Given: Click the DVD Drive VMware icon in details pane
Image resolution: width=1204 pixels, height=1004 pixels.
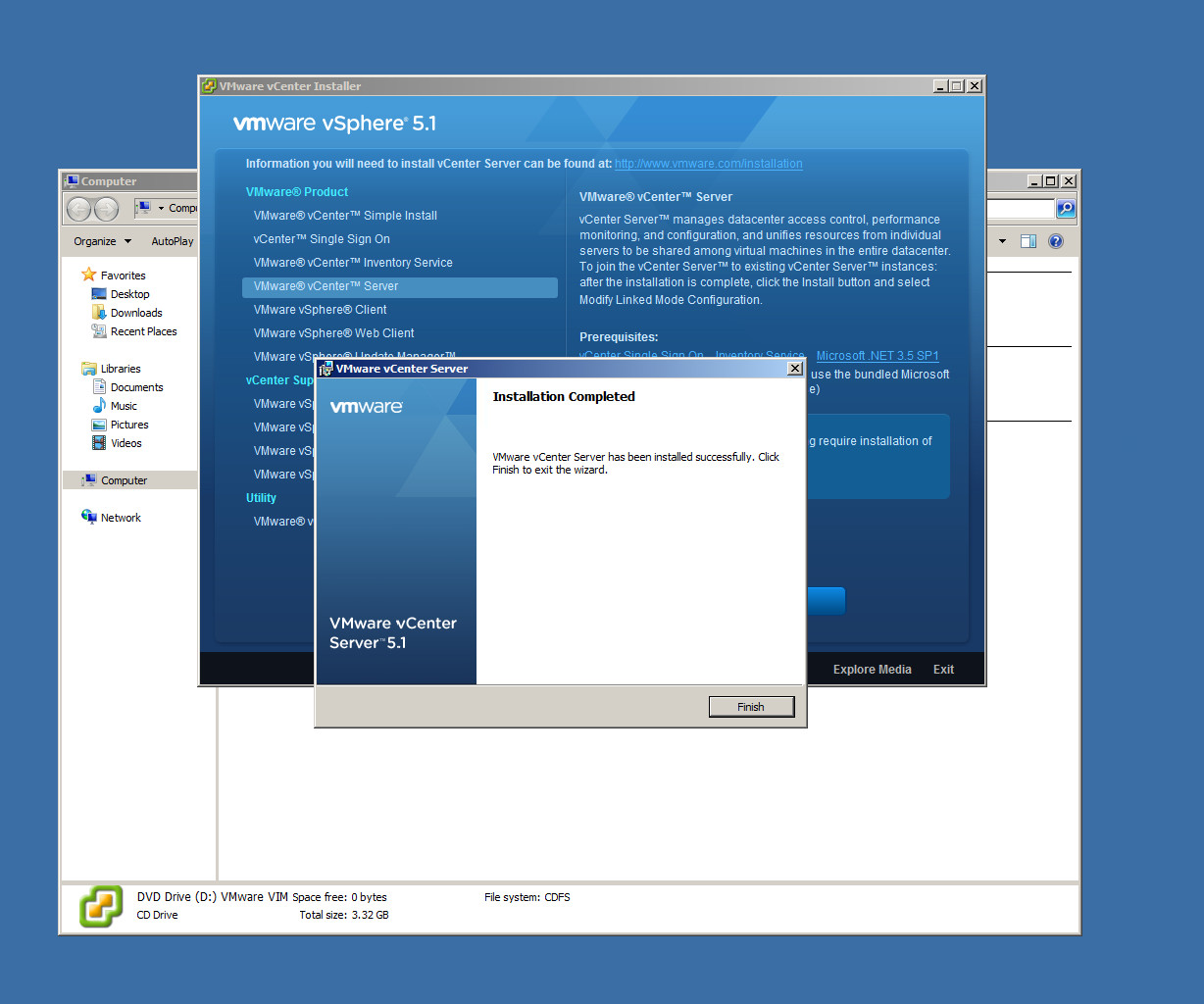Looking at the screenshot, I should [x=101, y=906].
